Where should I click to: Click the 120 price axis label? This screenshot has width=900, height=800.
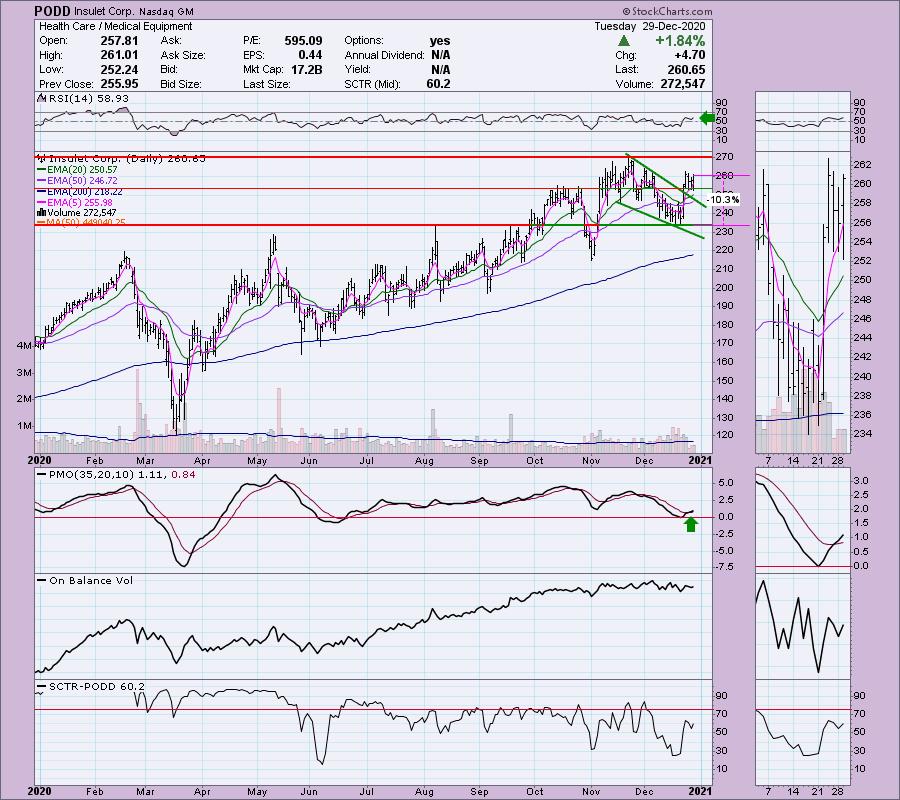coord(724,434)
